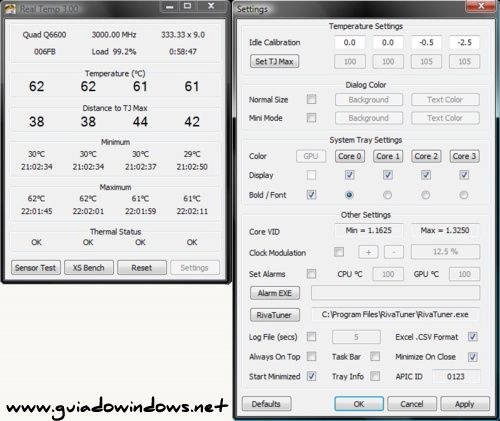
Task: Uncheck Start Minimized
Action: (311, 376)
